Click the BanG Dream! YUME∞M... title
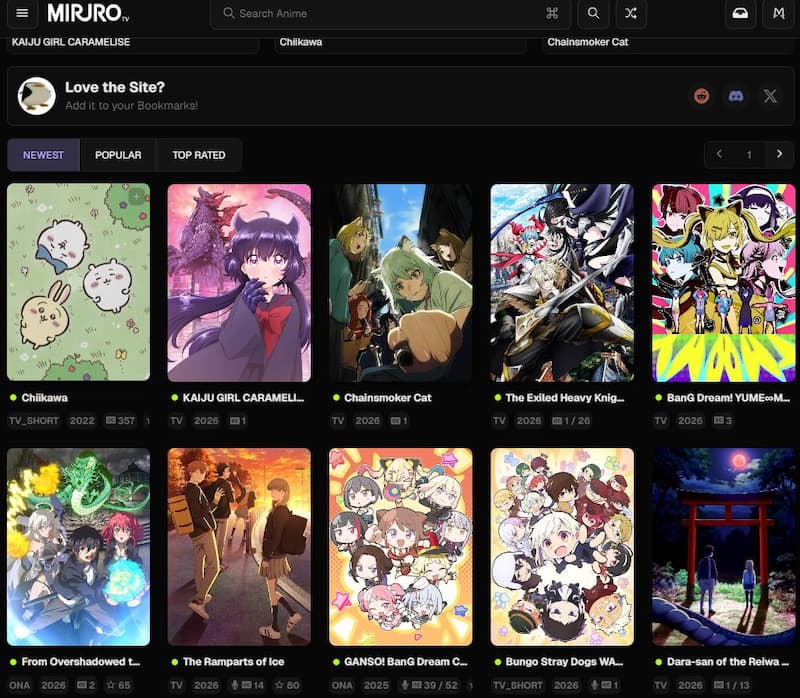The width and height of the screenshot is (800, 698). (x=728, y=397)
